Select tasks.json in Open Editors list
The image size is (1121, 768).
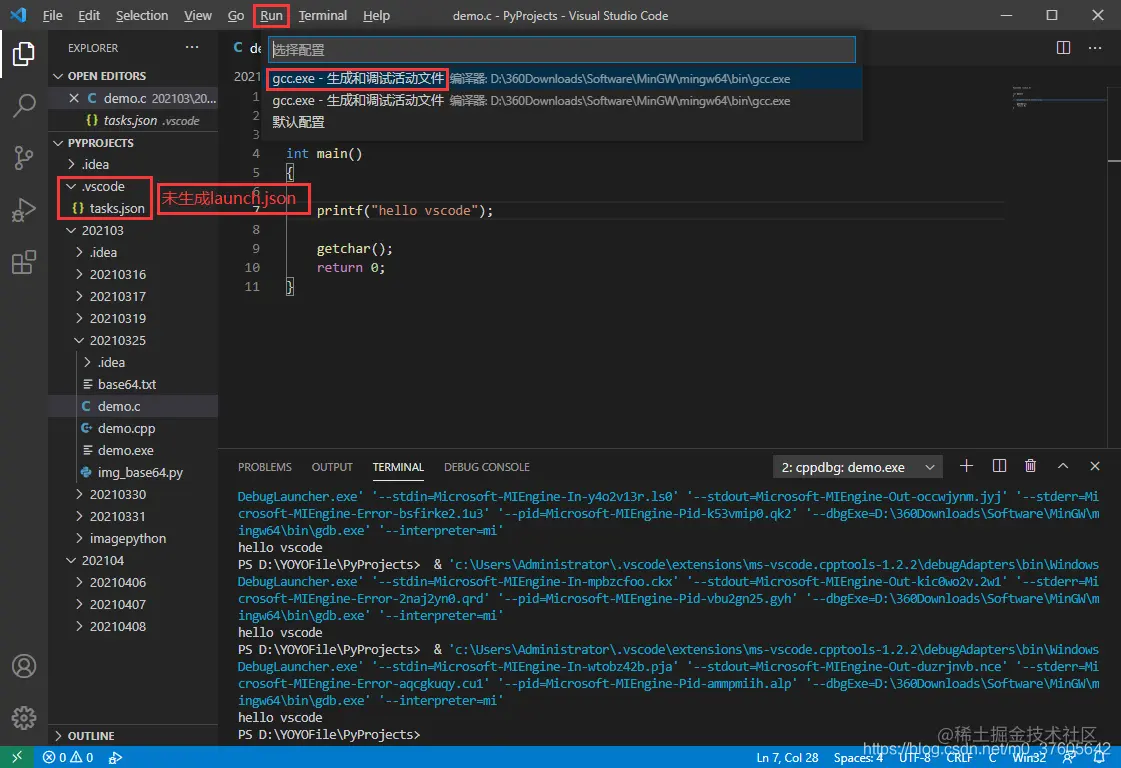[133, 120]
